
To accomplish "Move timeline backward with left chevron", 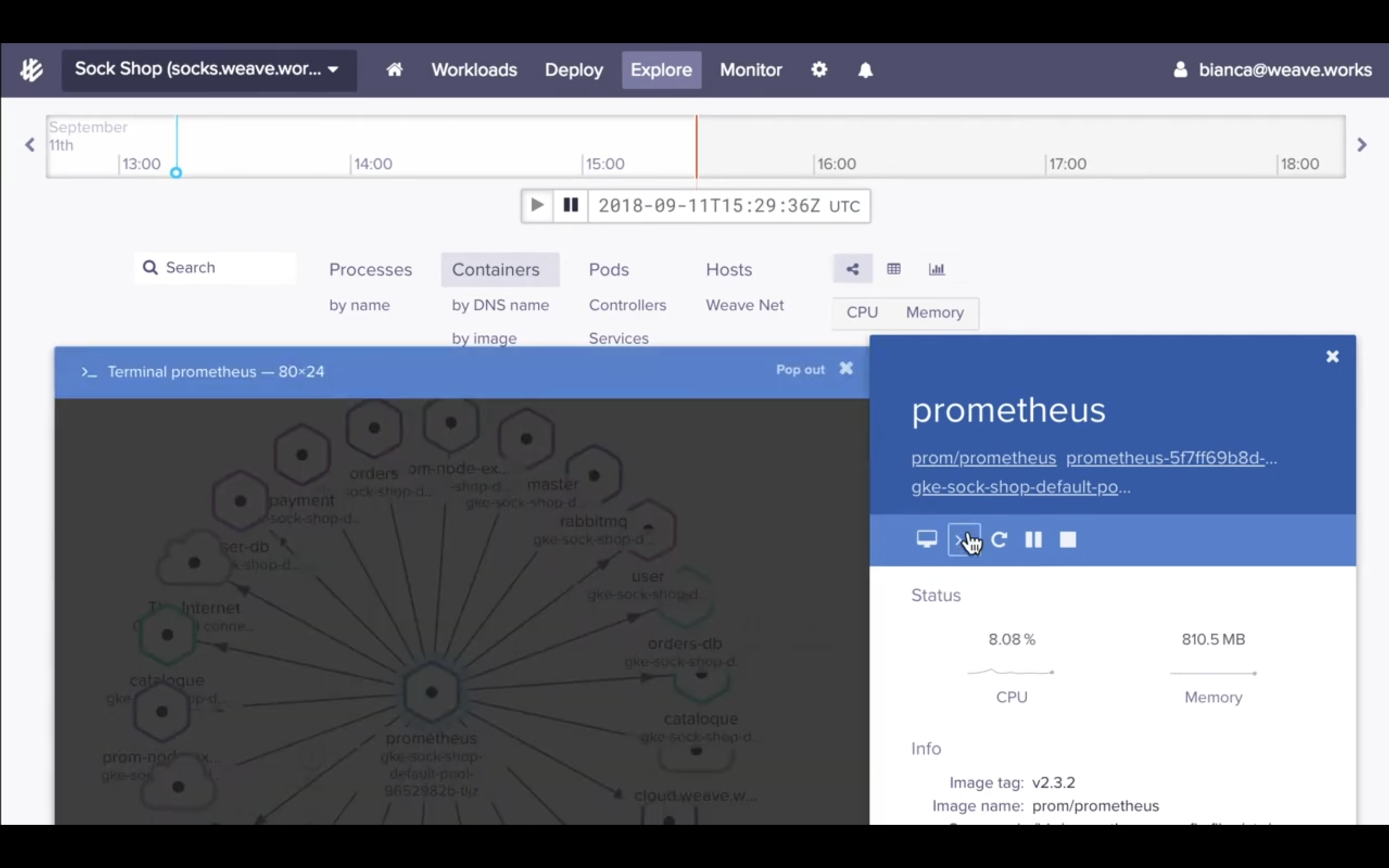I will tap(30, 144).
